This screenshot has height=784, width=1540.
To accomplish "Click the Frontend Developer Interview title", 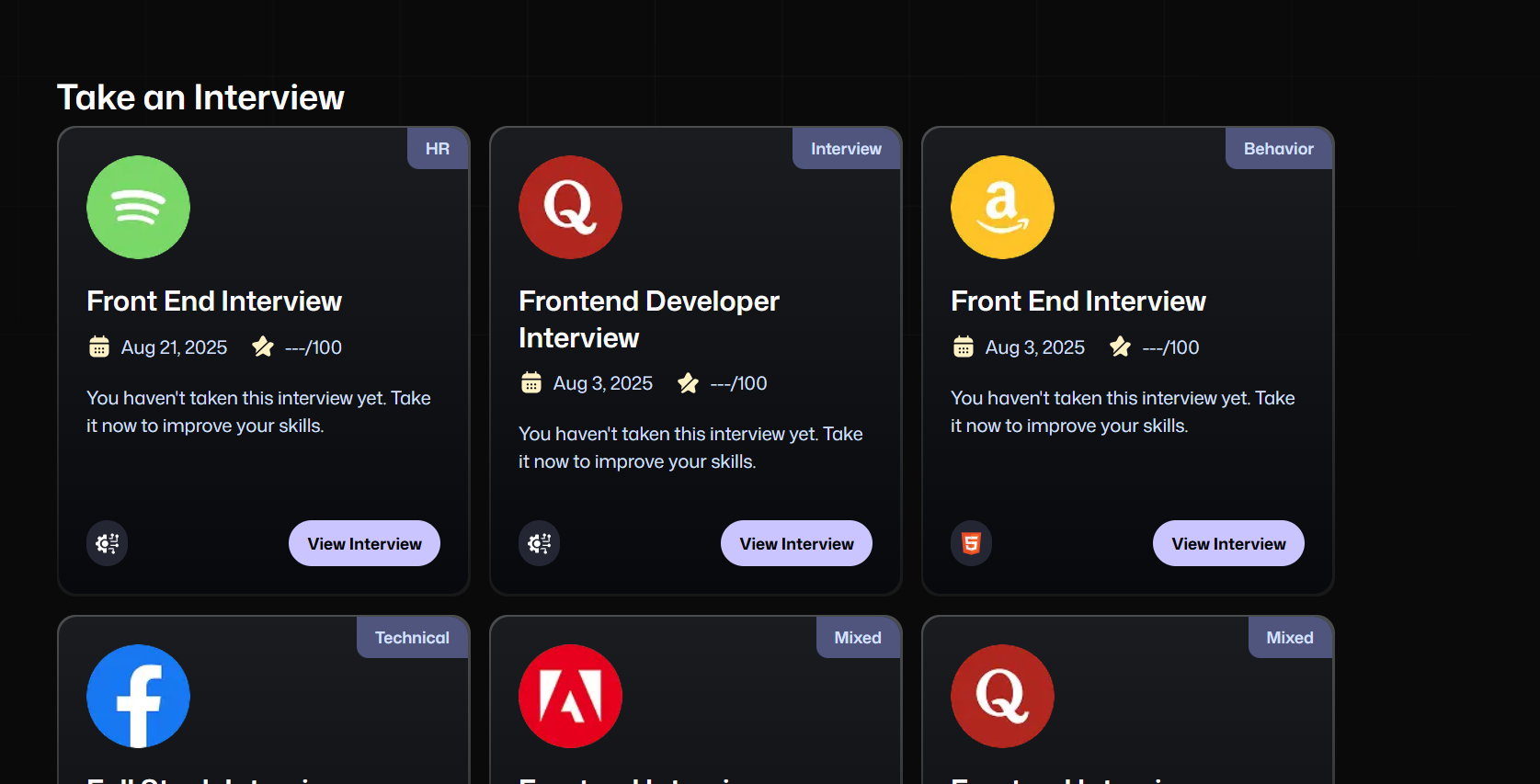I will (x=649, y=319).
